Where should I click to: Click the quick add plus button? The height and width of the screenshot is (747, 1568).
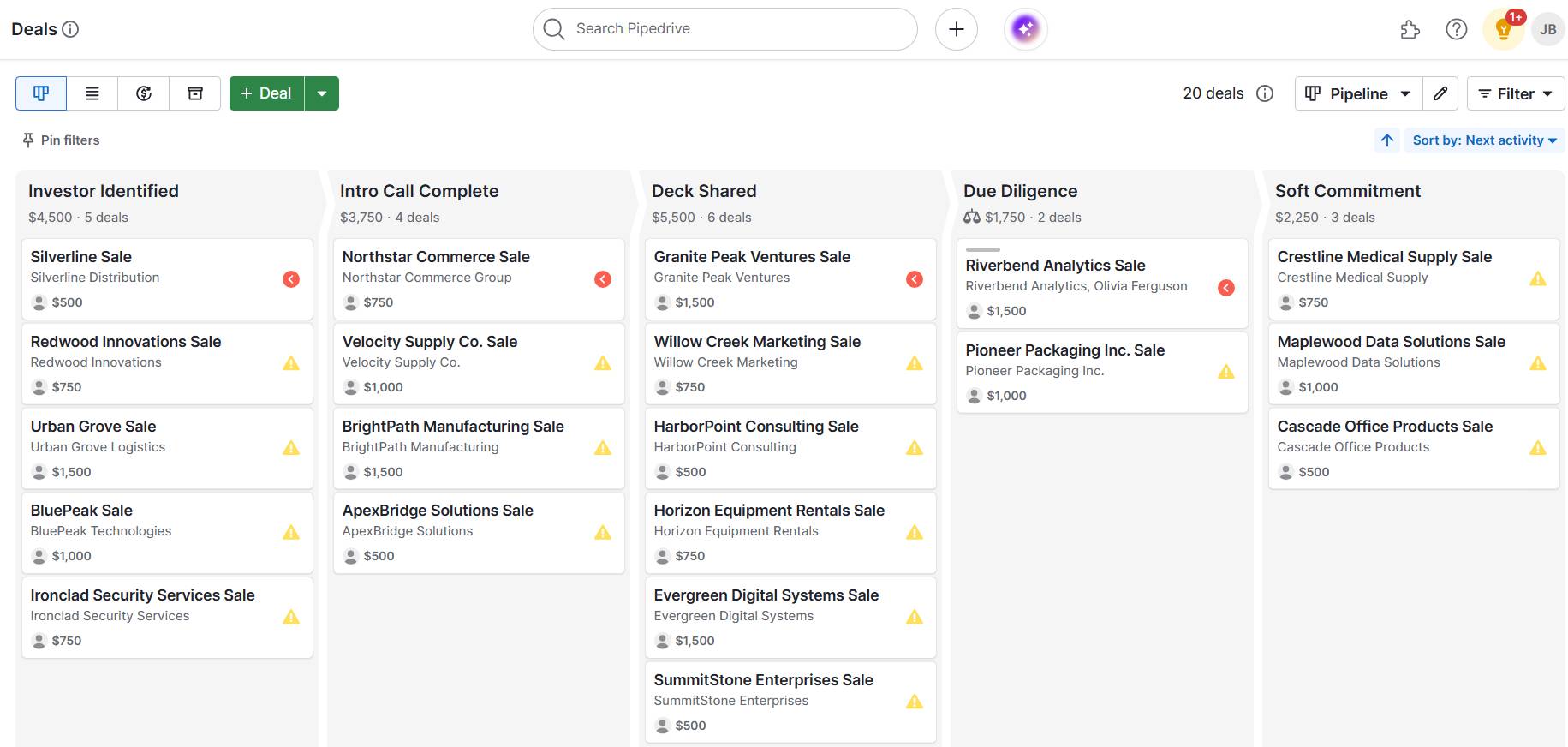[957, 29]
